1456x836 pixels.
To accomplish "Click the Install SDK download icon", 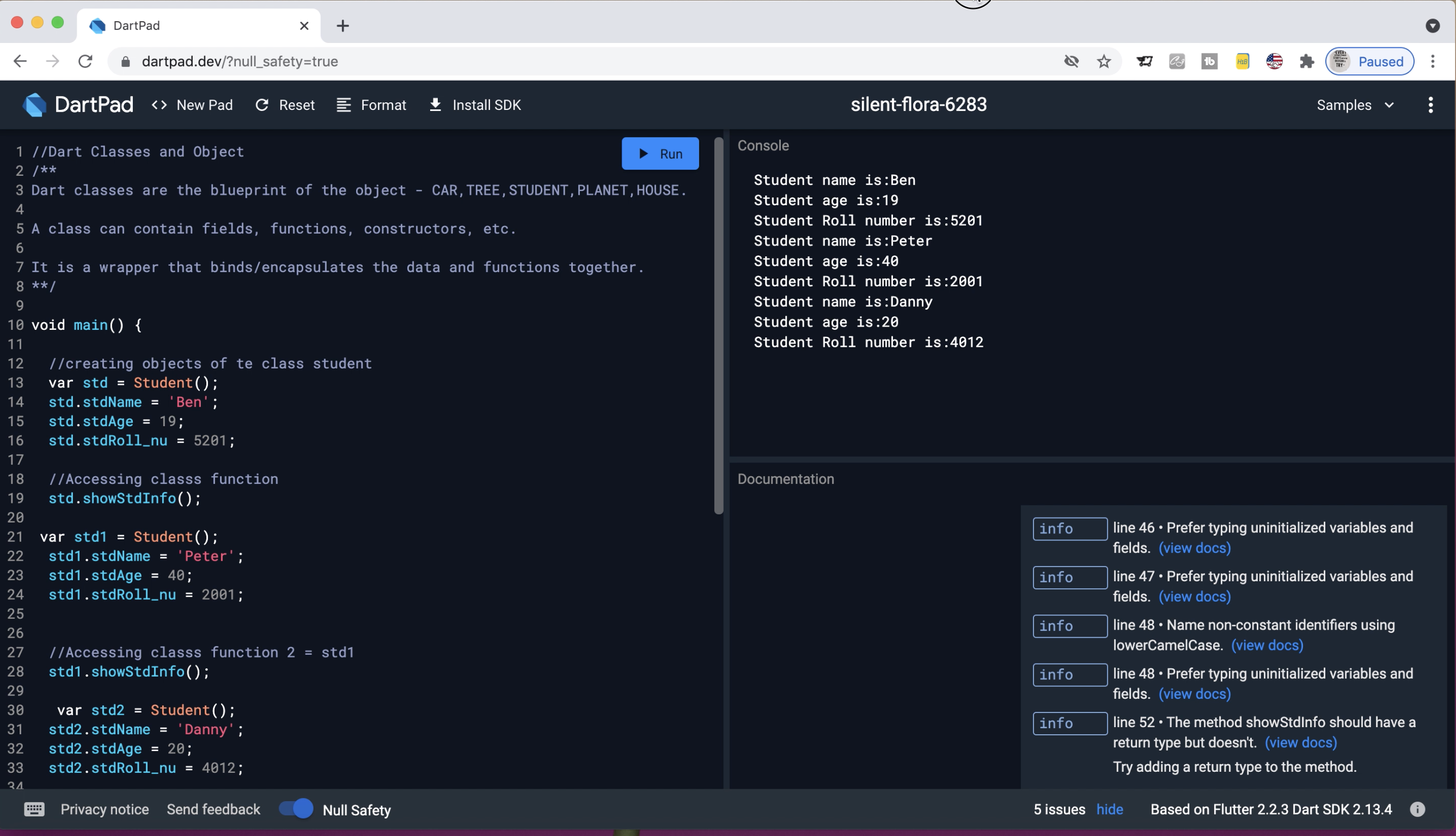I will pyautogui.click(x=435, y=104).
